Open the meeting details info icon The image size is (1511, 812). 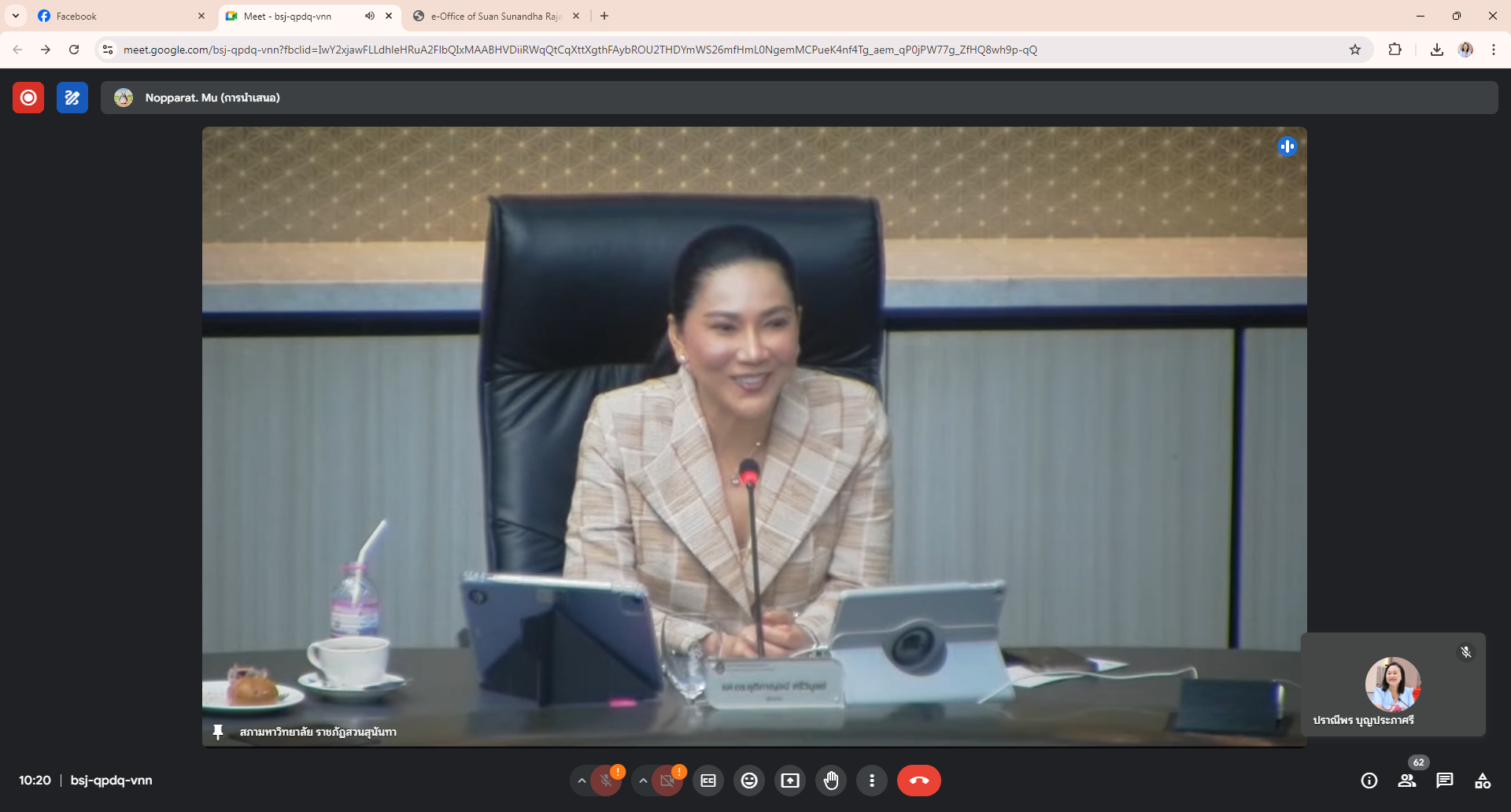(1369, 781)
